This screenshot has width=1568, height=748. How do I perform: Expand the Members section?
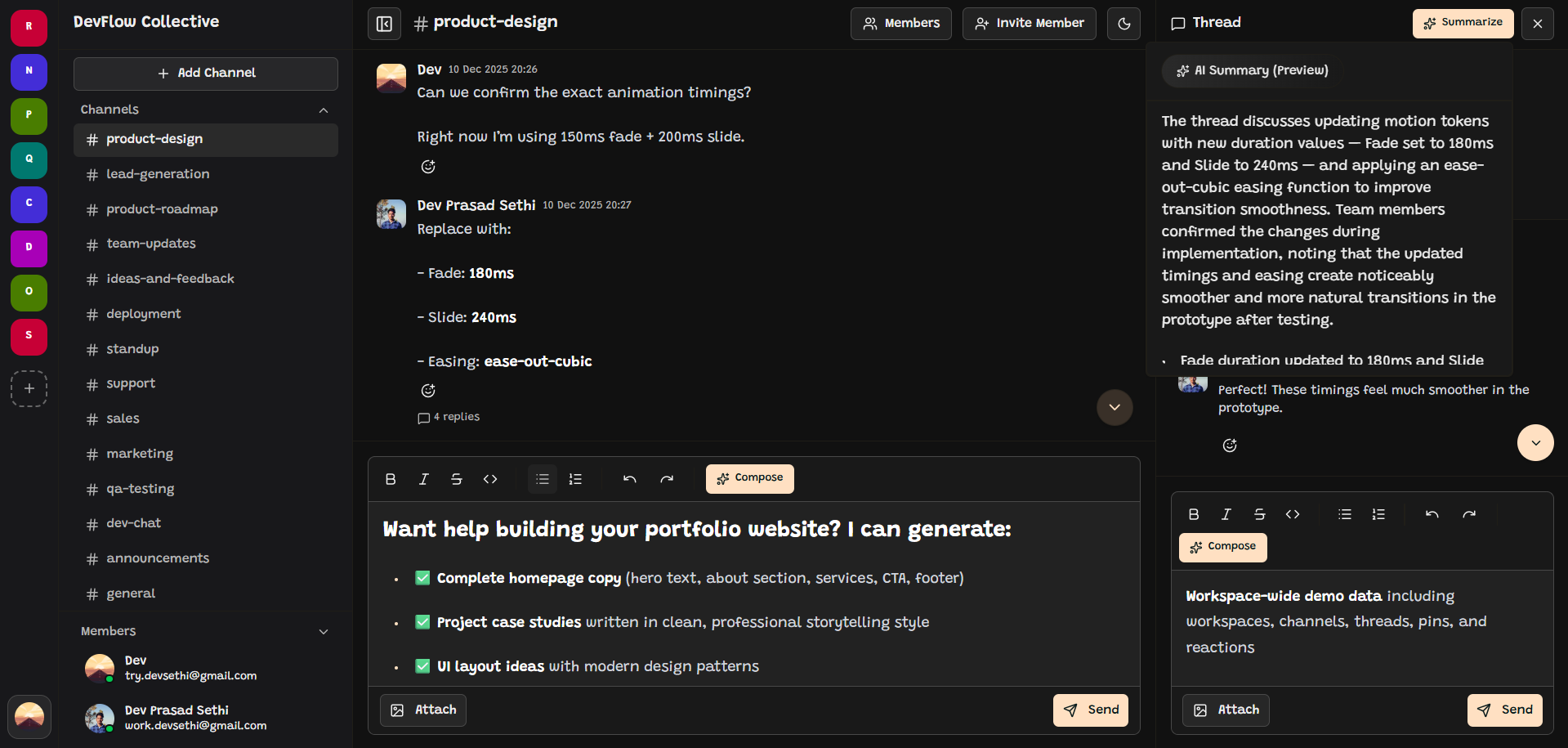point(323,631)
